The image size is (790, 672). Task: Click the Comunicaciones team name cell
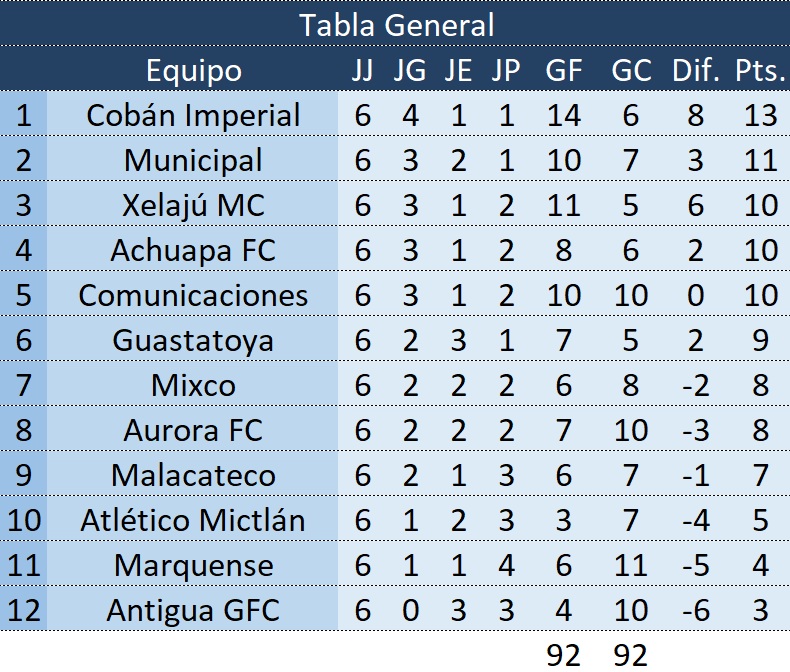coord(193,295)
